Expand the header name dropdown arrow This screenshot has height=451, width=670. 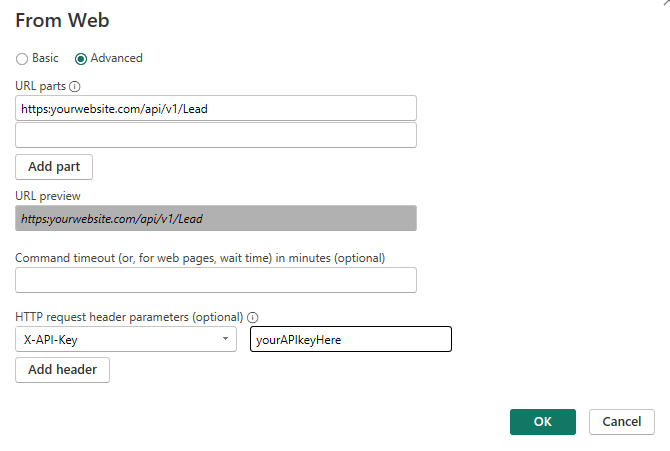[x=224, y=340]
